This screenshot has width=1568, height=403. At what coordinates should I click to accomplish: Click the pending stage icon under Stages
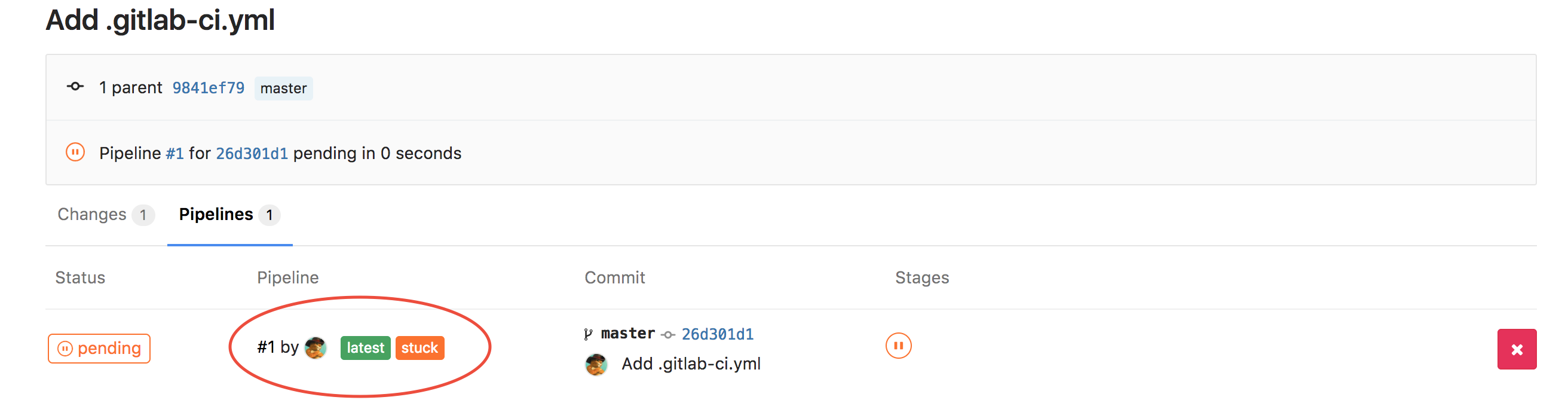pyautogui.click(x=898, y=346)
